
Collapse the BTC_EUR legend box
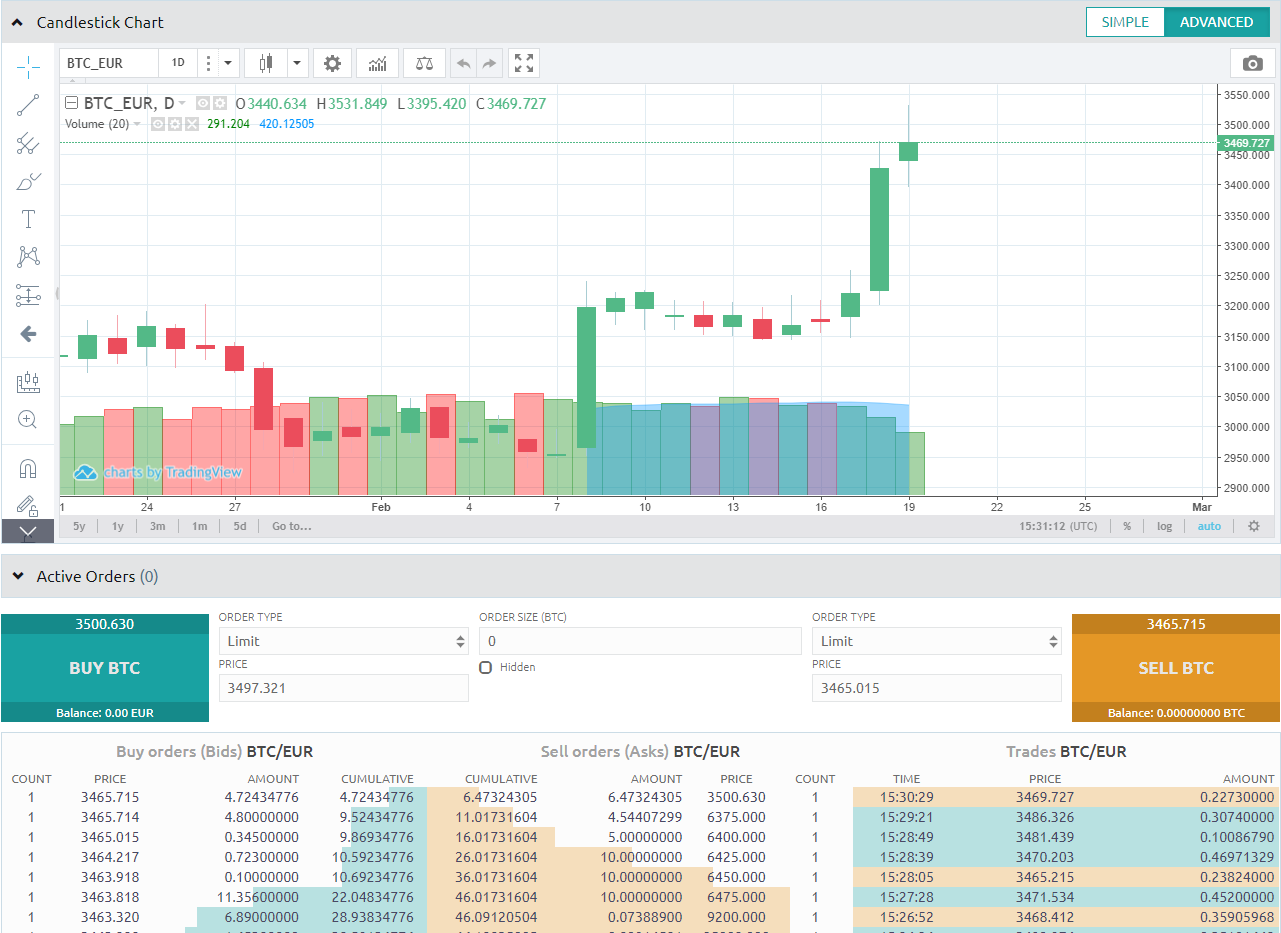point(71,103)
